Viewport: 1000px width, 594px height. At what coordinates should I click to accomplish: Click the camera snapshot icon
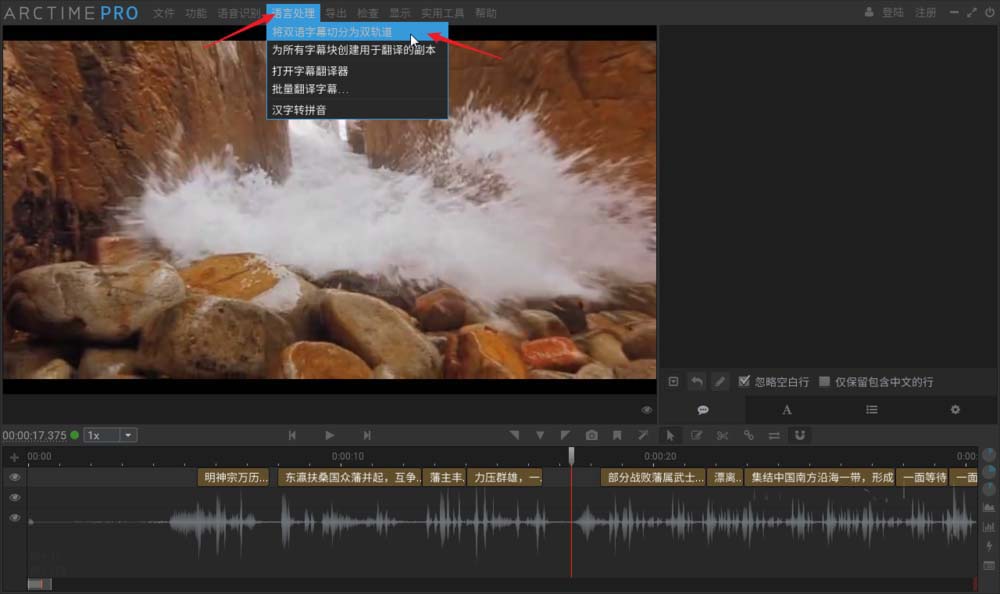(x=592, y=435)
